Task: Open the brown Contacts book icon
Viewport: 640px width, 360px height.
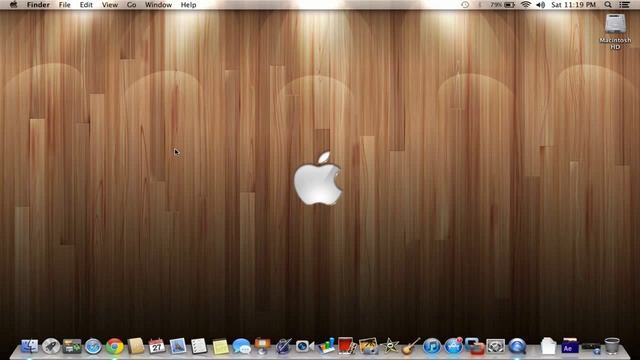Action: pyautogui.click(x=136, y=346)
